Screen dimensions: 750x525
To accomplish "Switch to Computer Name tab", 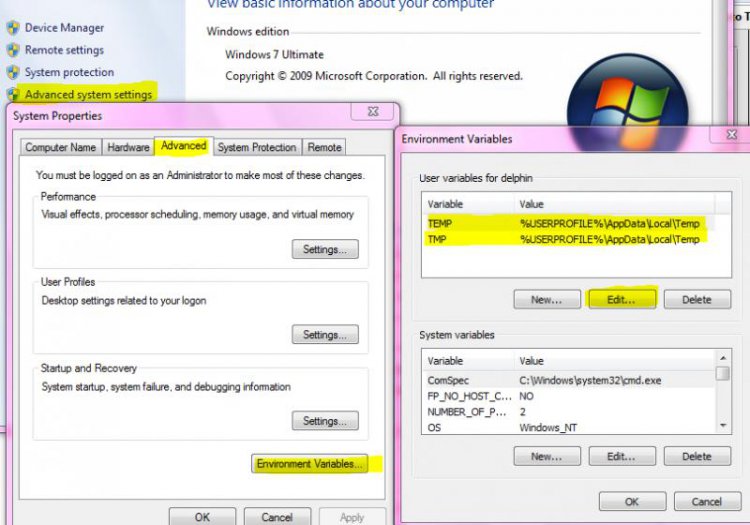I will coord(61,147).
